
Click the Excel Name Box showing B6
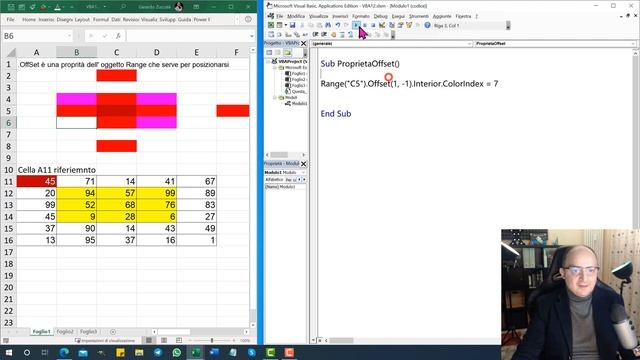click(x=33, y=36)
